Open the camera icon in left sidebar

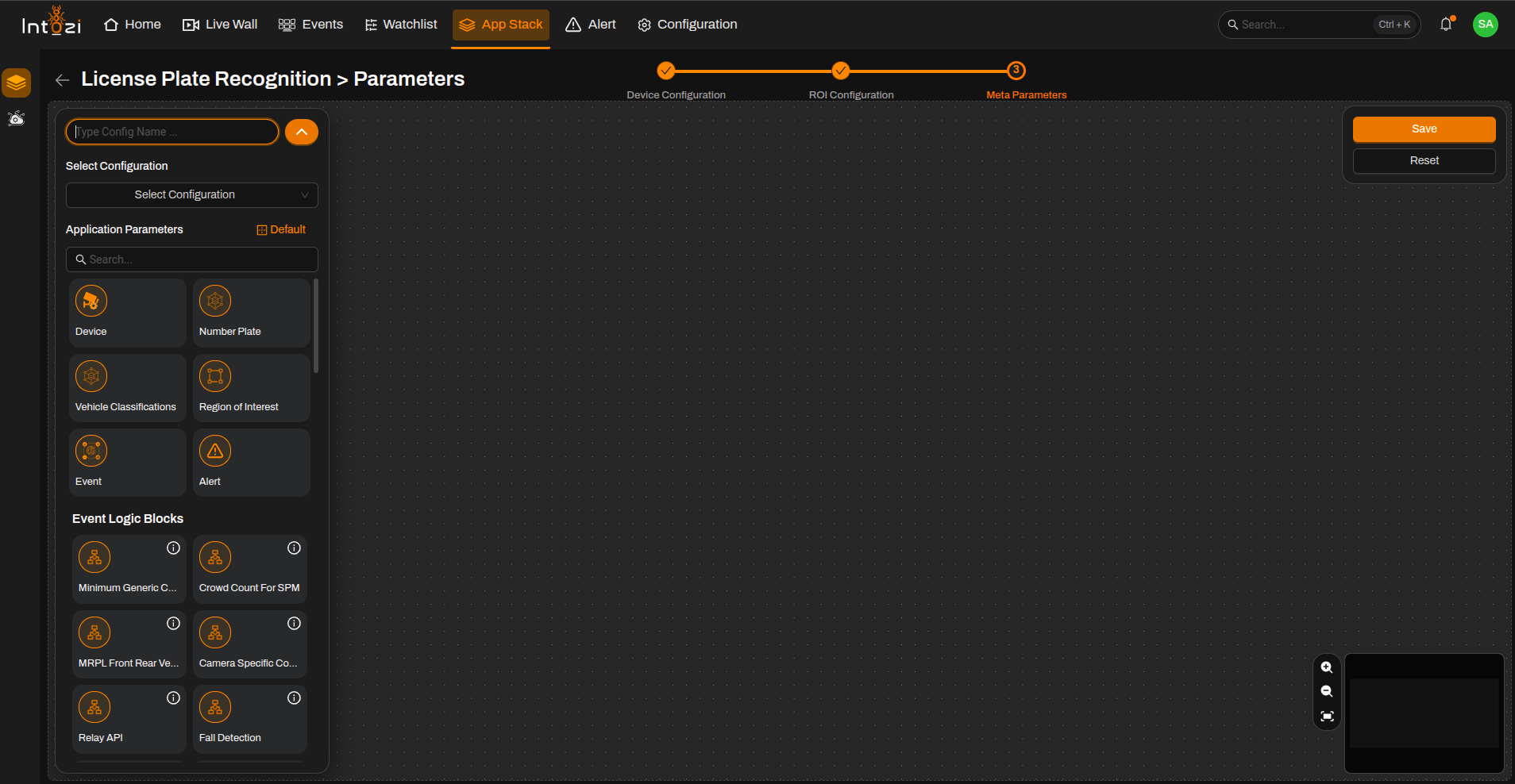(17, 119)
